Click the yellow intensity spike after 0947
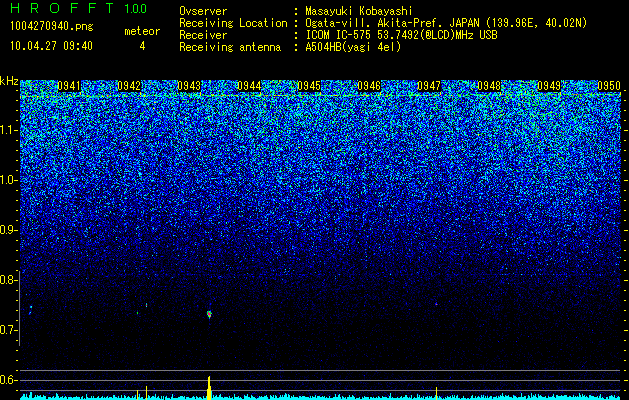Image resolution: width=629 pixels, height=400 pixels. coord(436,393)
